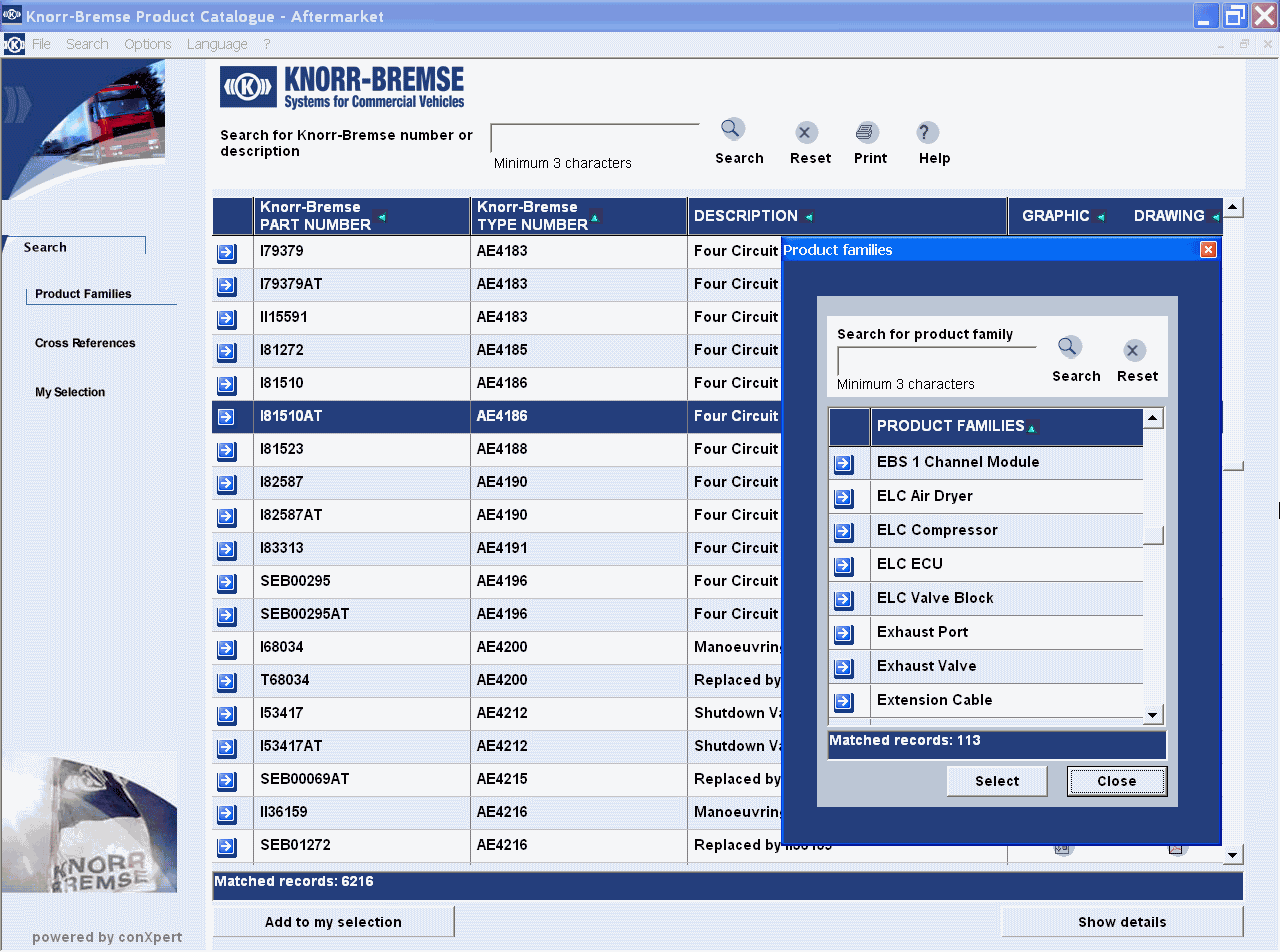The image size is (1280, 952).
Task: Click arrow icon beside Exhaust Port
Action: coord(844,634)
